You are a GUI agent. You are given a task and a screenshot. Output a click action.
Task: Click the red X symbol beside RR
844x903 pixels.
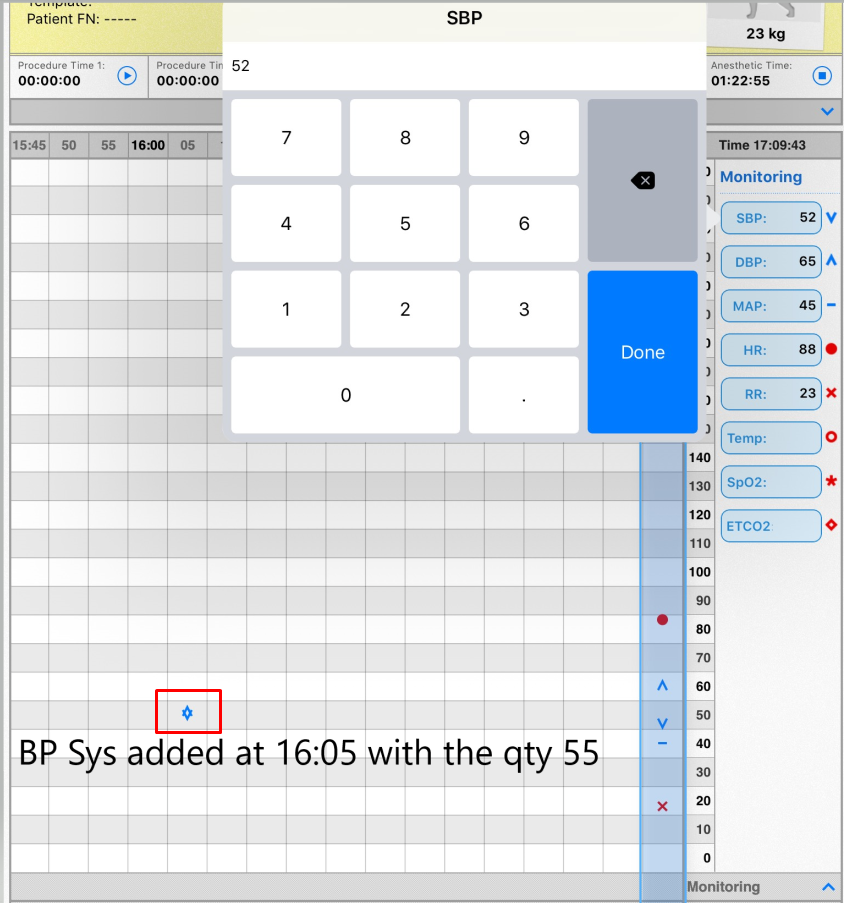click(x=831, y=393)
